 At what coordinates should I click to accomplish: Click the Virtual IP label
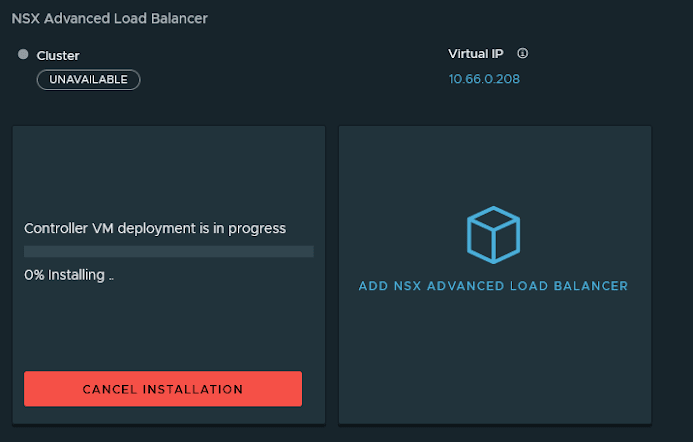click(476, 54)
